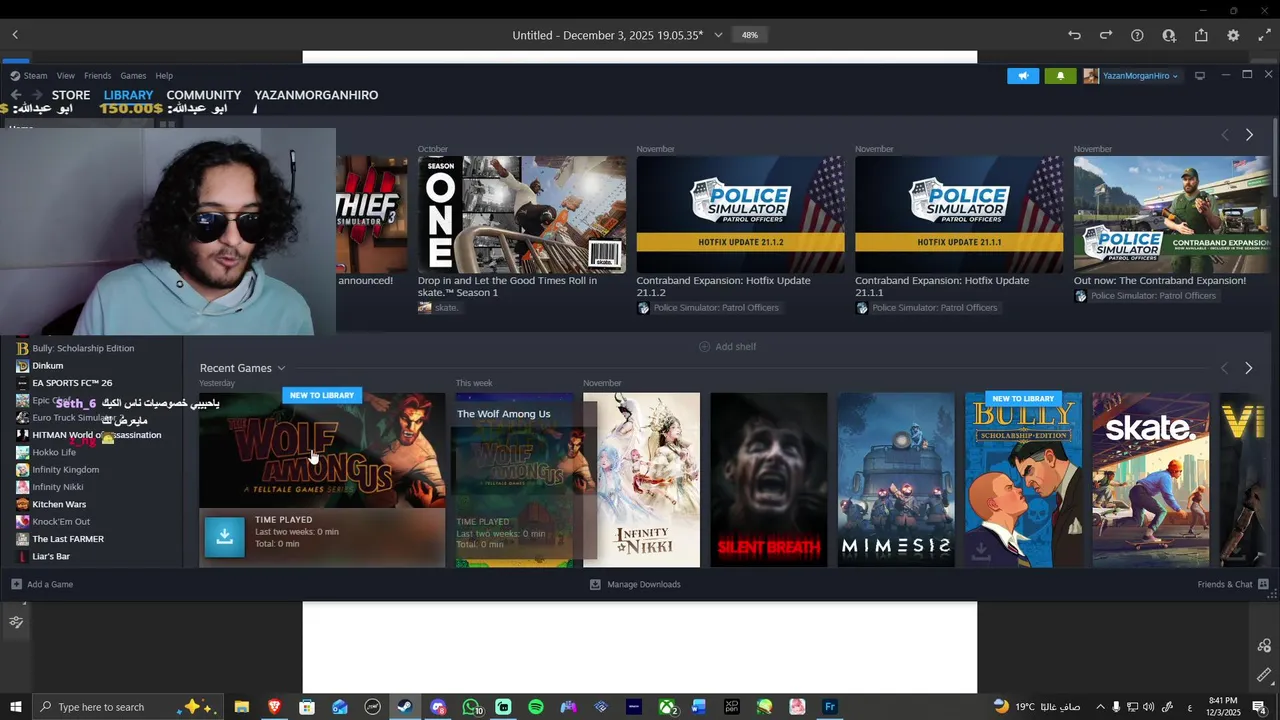Switch to the LIBRARY tab
The image size is (1280, 720).
(x=128, y=95)
